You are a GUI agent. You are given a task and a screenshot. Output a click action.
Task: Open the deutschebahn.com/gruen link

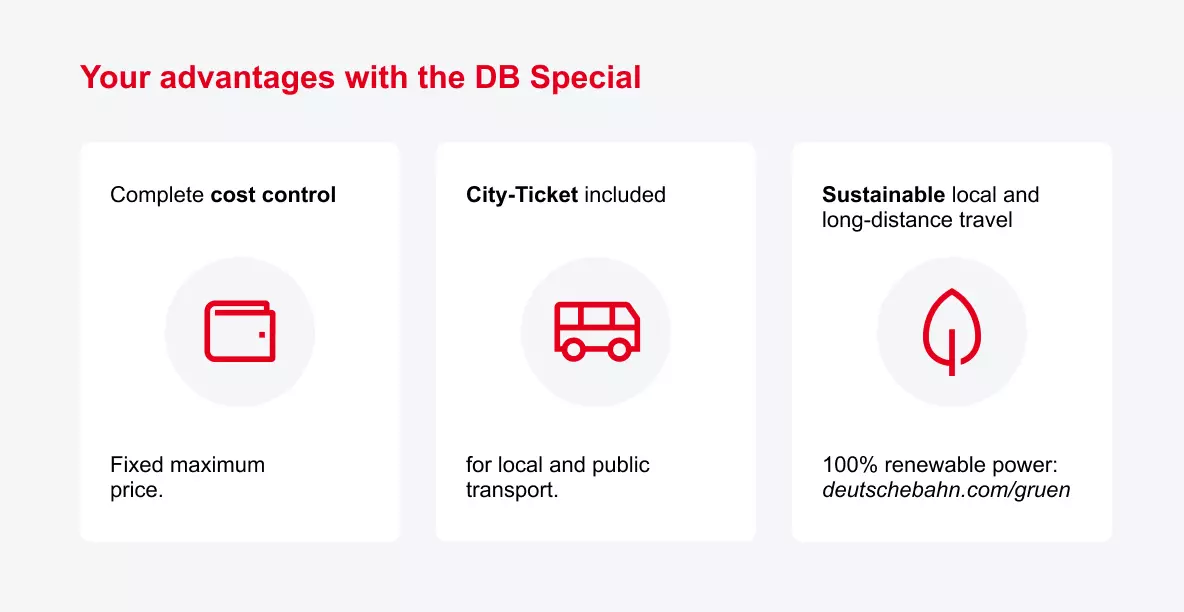[946, 491]
